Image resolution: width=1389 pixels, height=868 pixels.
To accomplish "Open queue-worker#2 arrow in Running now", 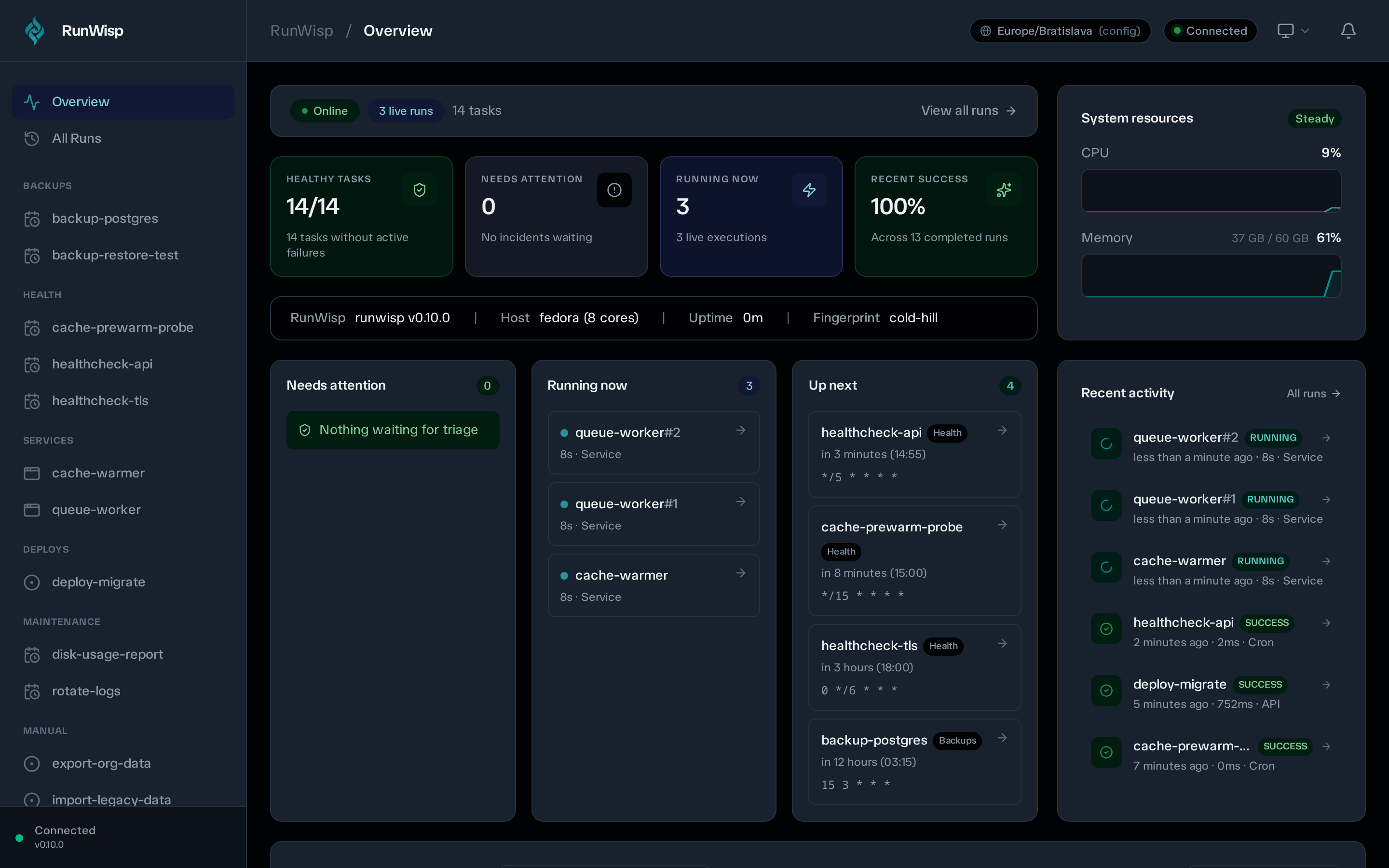I will (741, 431).
